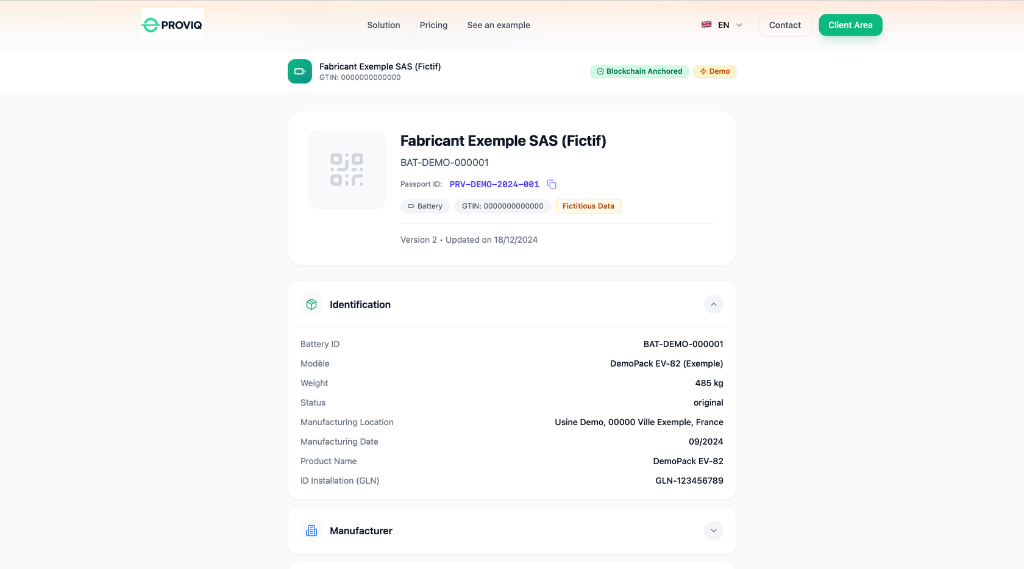Click the Manufacturer section title
Viewport: 1024px width, 569px height.
click(361, 530)
